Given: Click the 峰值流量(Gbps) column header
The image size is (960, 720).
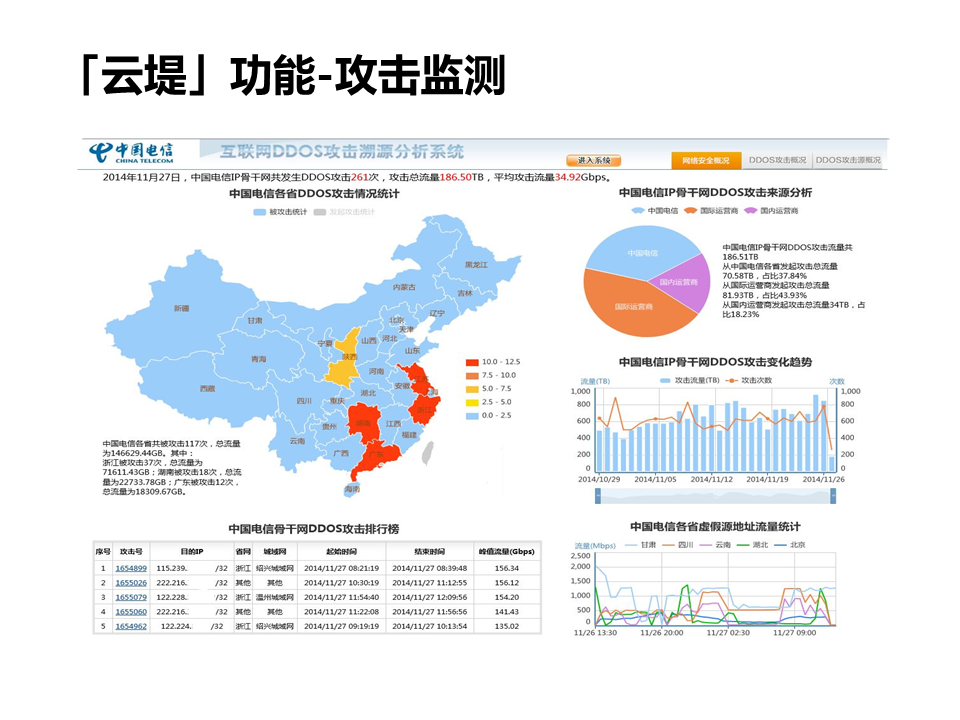Looking at the screenshot, I should [507, 551].
